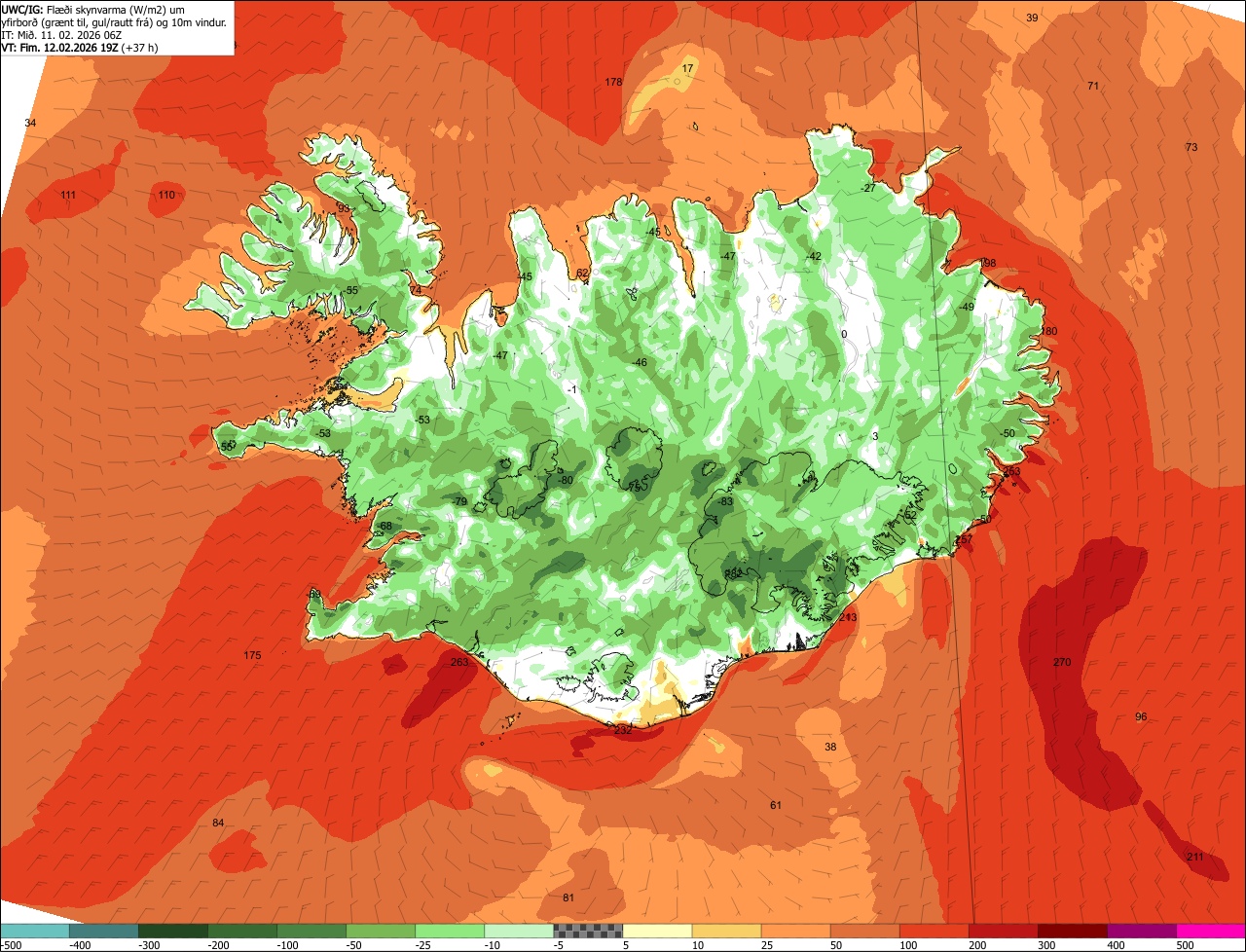Select the '34' value at the far left
Image resolution: width=1246 pixels, height=952 pixels.
(x=30, y=123)
